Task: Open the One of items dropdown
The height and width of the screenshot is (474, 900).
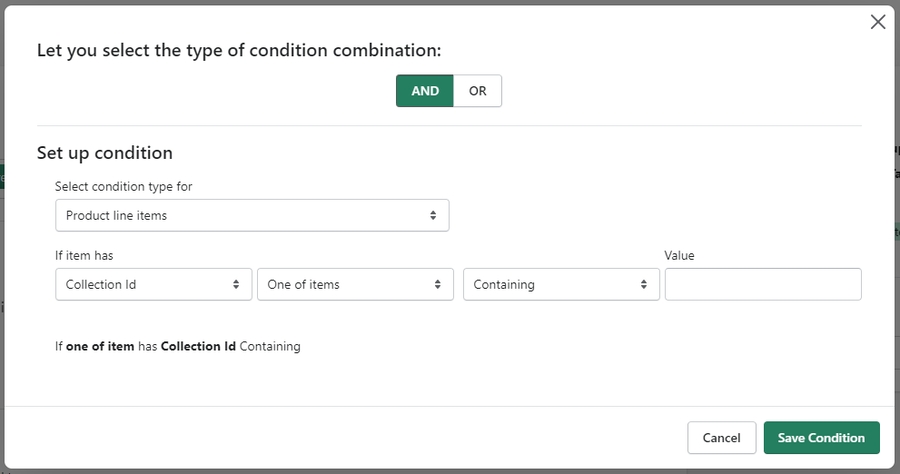Action: click(x=355, y=284)
